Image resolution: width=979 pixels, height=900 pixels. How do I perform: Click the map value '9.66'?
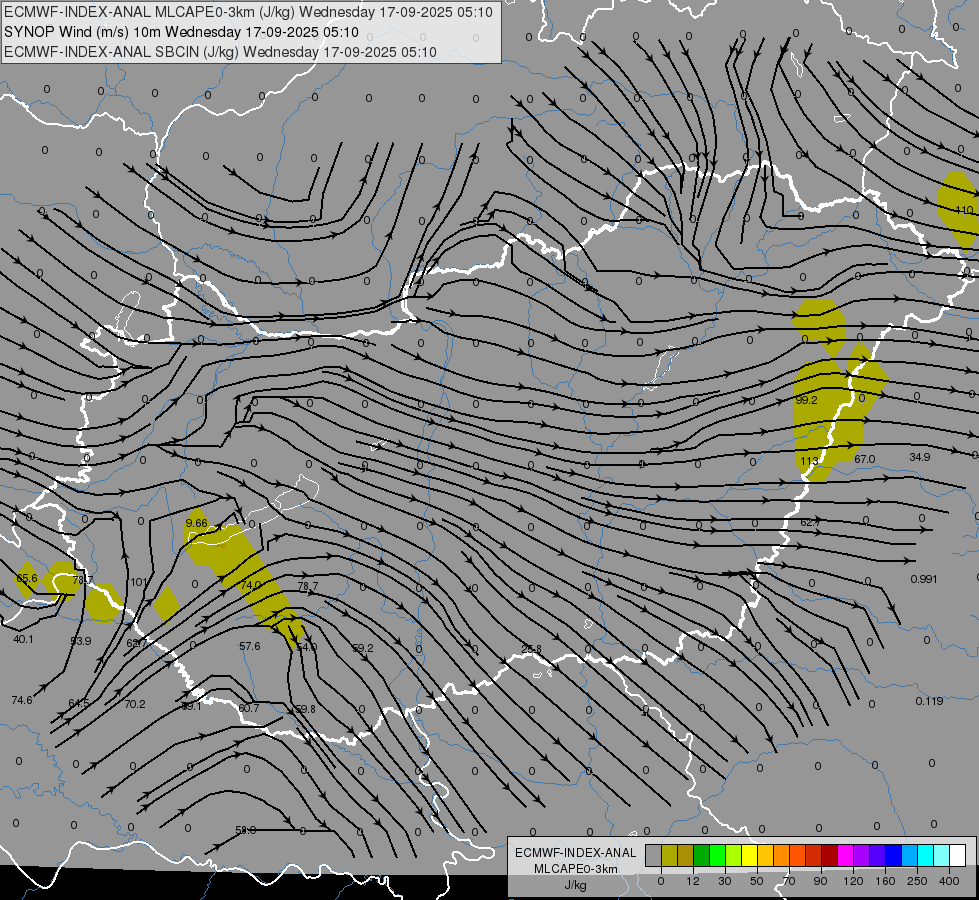(197, 523)
